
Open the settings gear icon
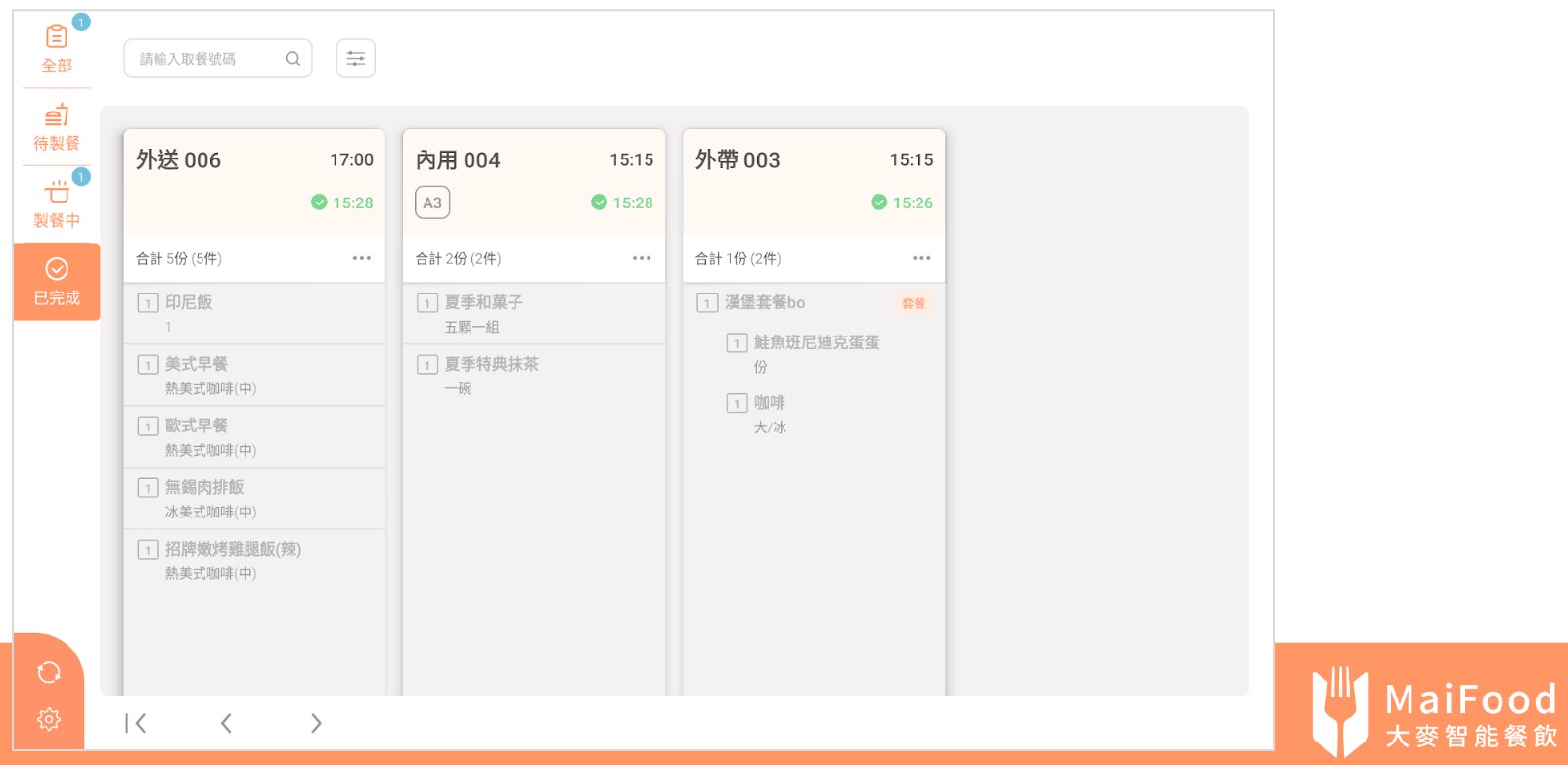(49, 719)
